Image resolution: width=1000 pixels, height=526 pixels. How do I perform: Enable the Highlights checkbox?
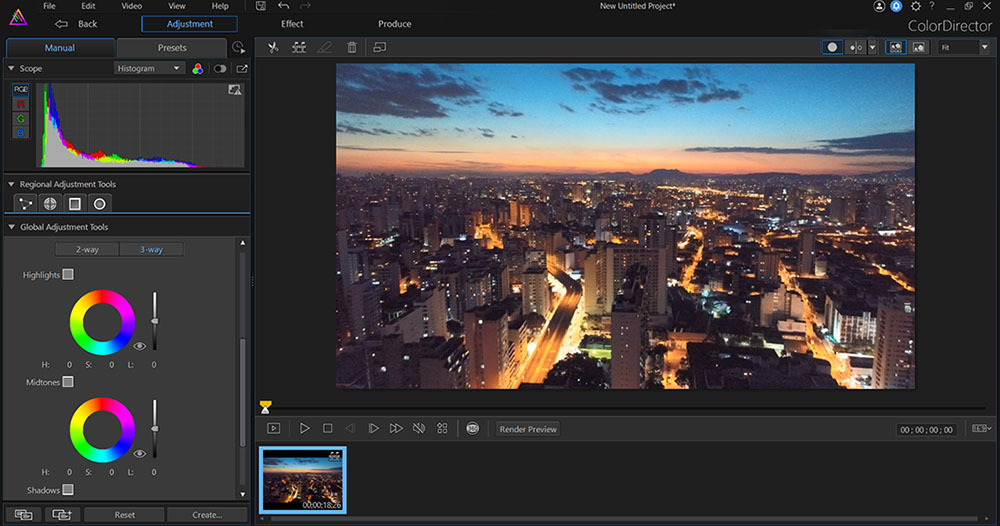pyautogui.click(x=68, y=274)
